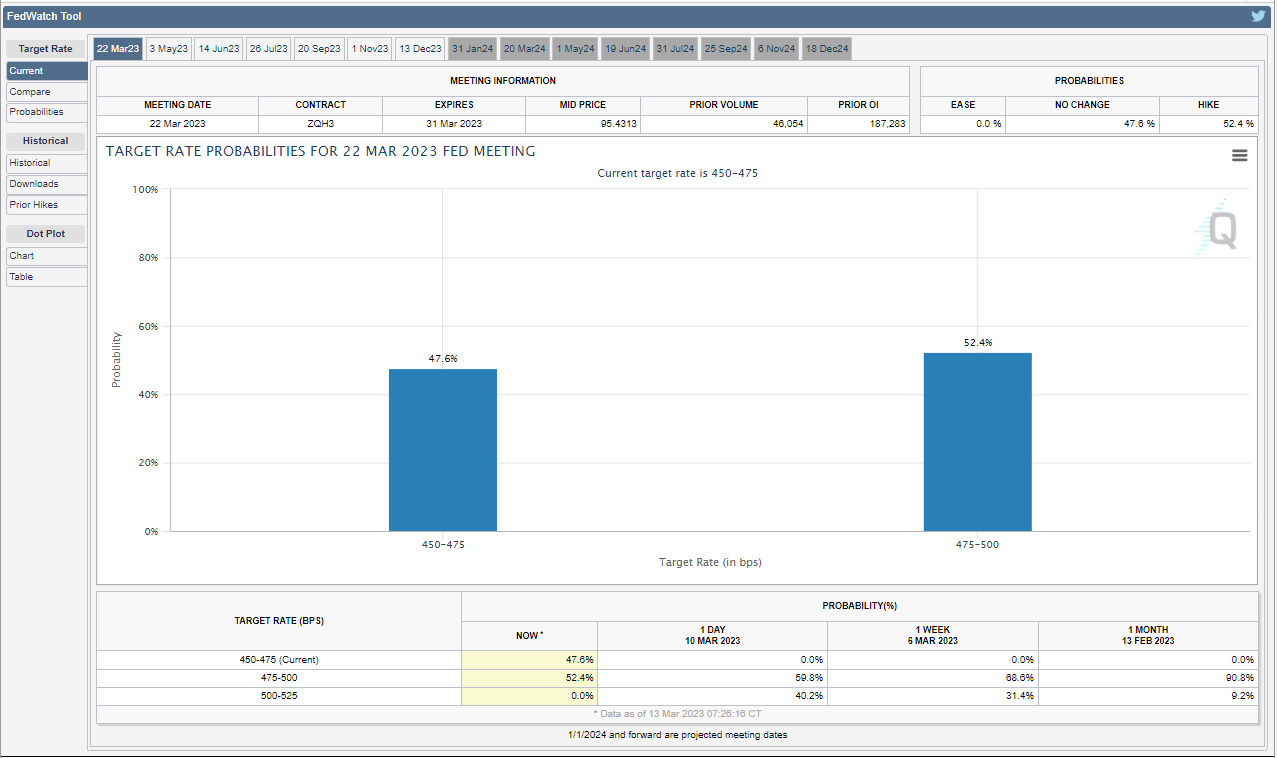Click the 90.8% one-month probability cell
1277x758 pixels.
(1148, 678)
